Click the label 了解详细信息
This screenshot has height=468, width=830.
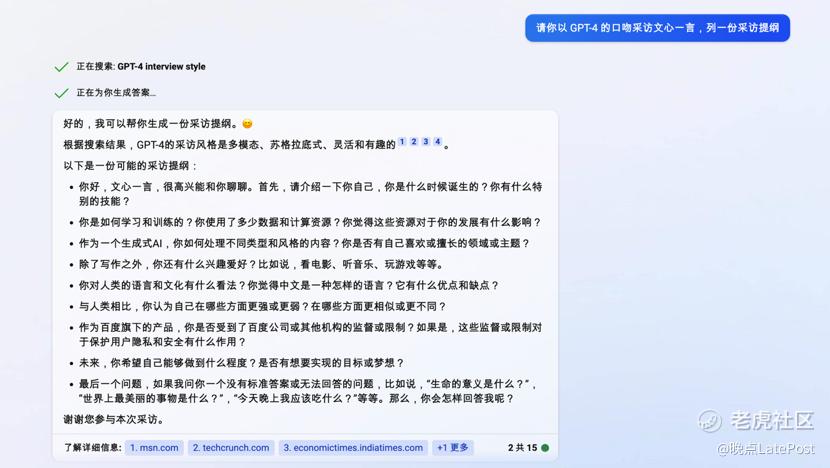coord(93,448)
